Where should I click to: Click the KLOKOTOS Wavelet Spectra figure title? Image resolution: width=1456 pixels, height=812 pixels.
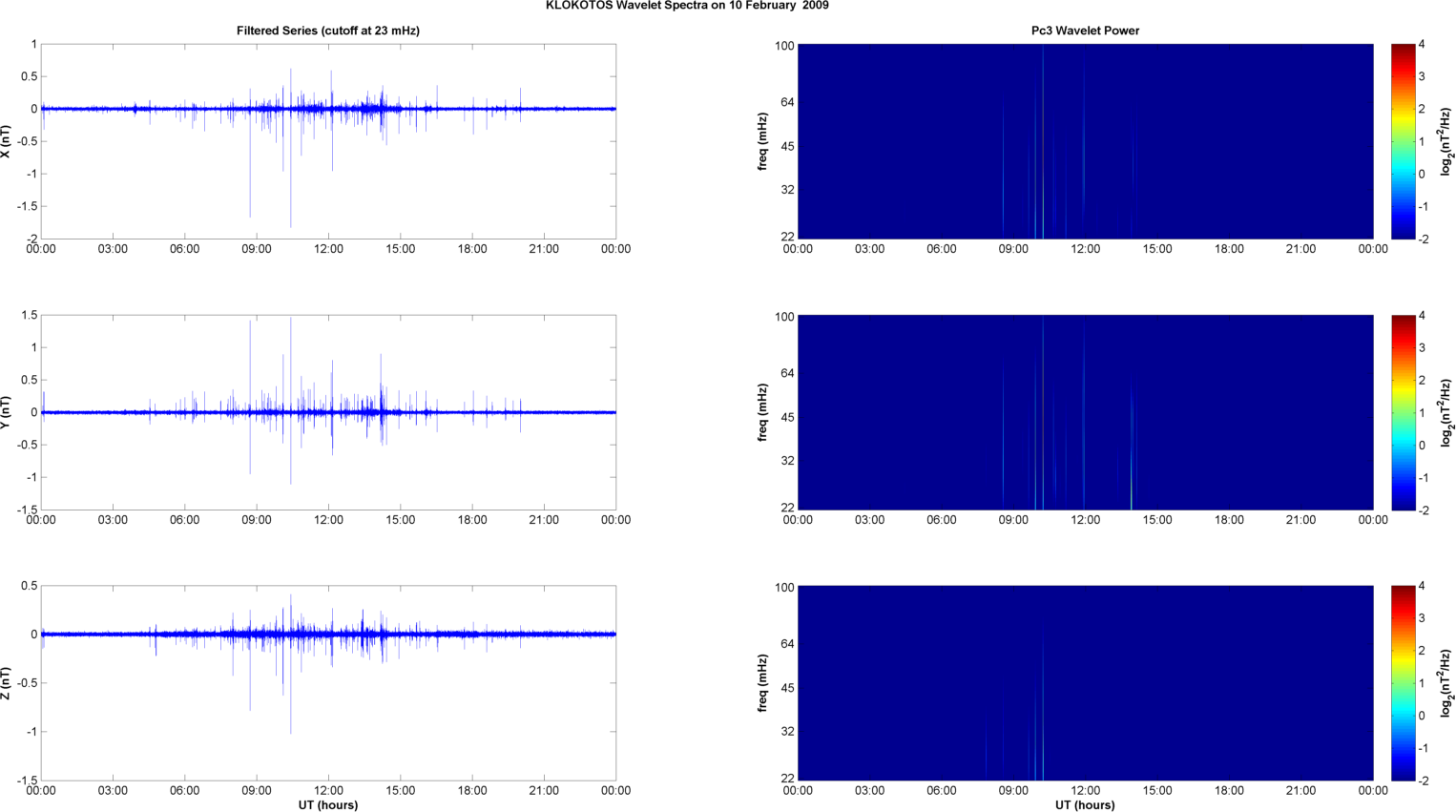coord(687,6)
